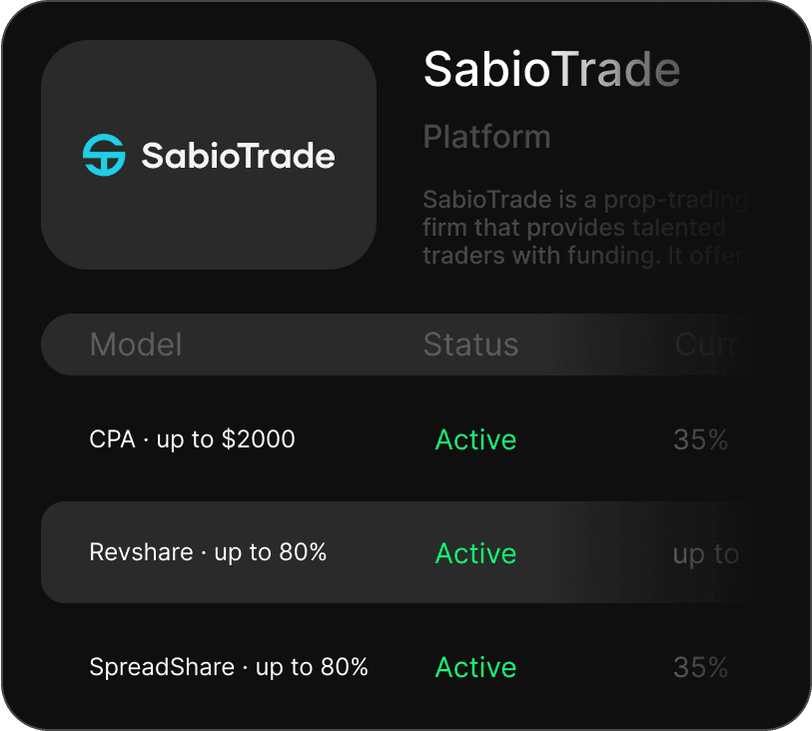Viewport: 812px width, 731px height.
Task: Open the Platform label under the title
Action: coord(486,137)
